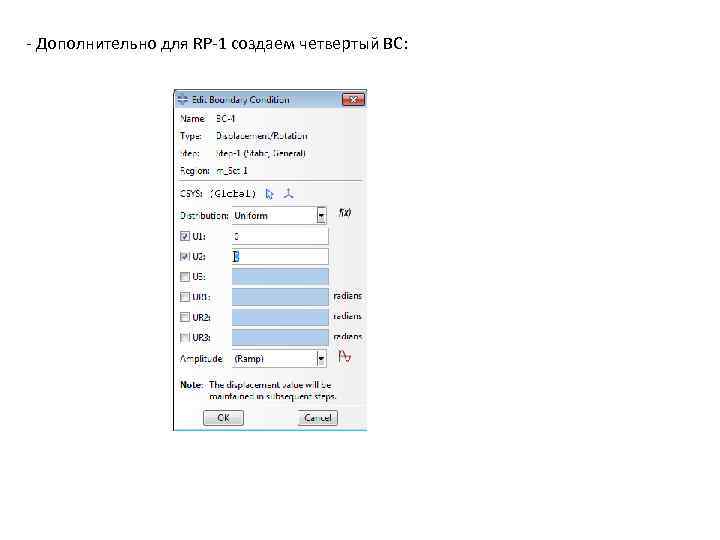Click the CSYS edit arrow picker icon
Screen dimensions: 720x540
270,194
